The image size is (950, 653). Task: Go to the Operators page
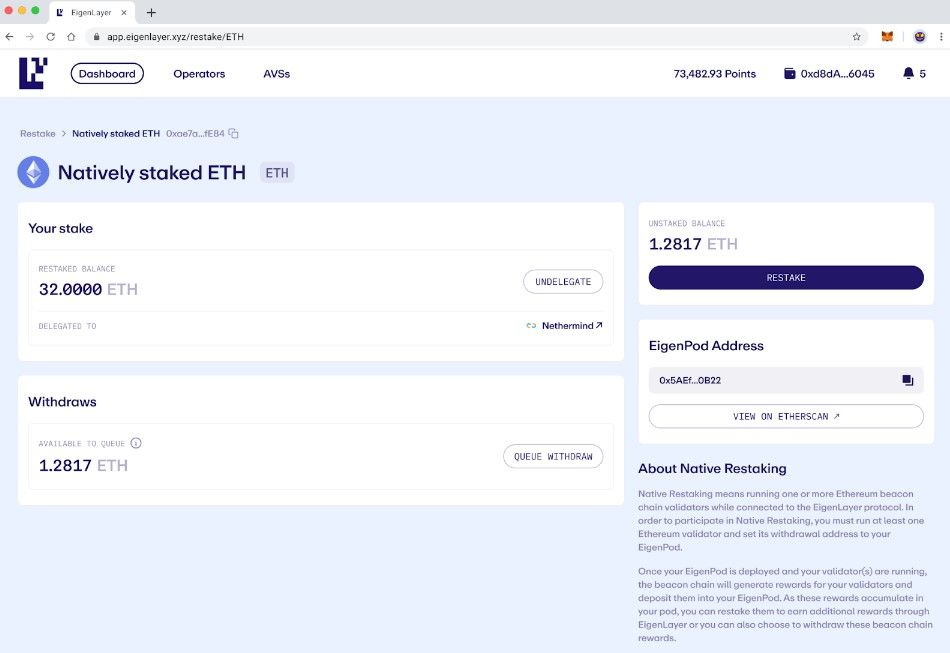199,73
